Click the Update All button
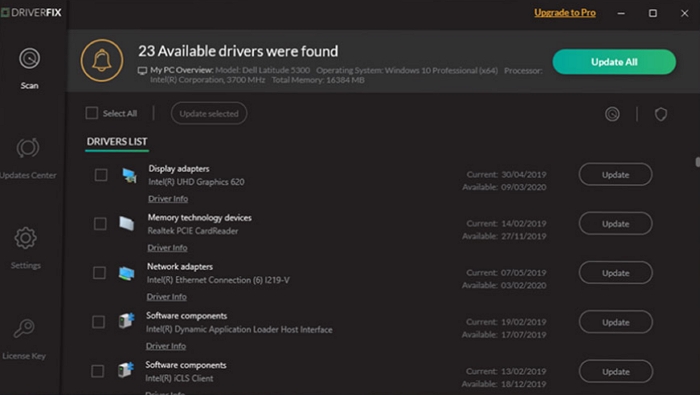Viewport: 700px width, 395px height. [614, 62]
